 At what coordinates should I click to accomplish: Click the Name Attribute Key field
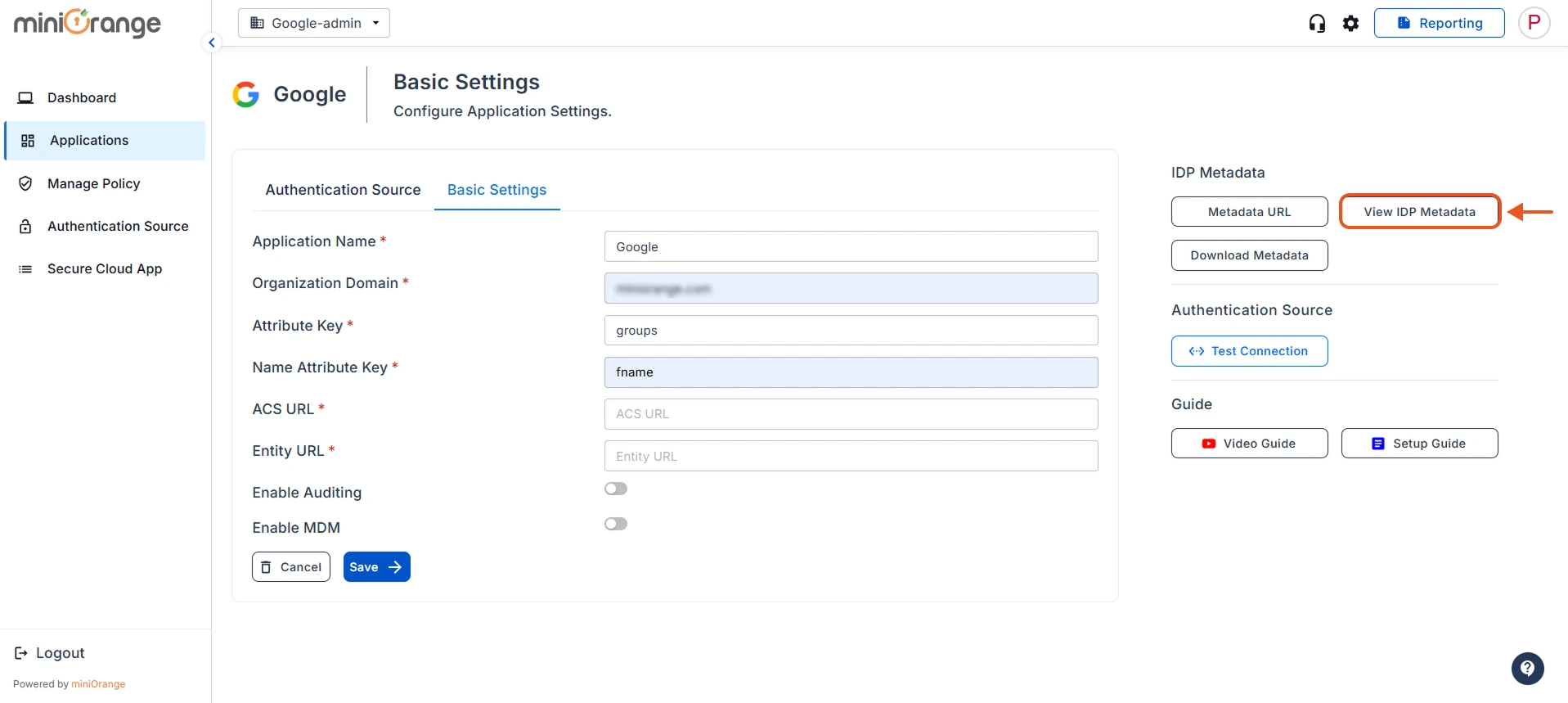point(851,372)
